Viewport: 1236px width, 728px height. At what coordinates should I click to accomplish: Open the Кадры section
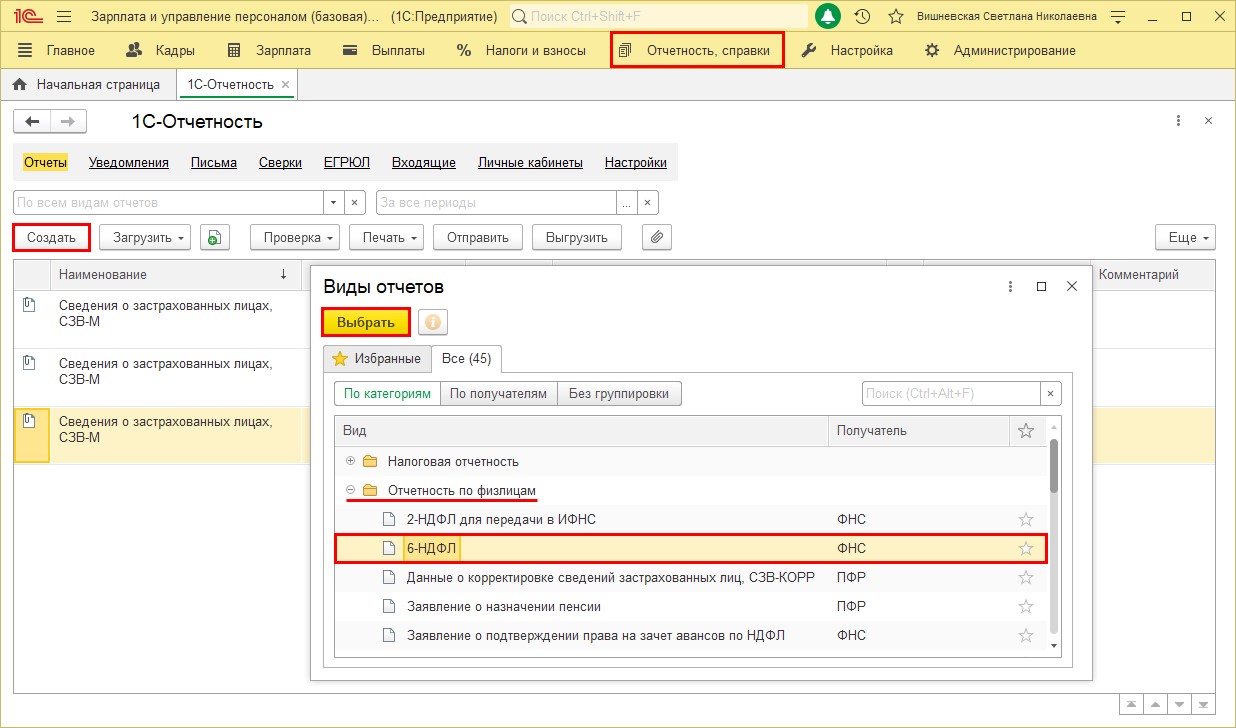click(161, 50)
